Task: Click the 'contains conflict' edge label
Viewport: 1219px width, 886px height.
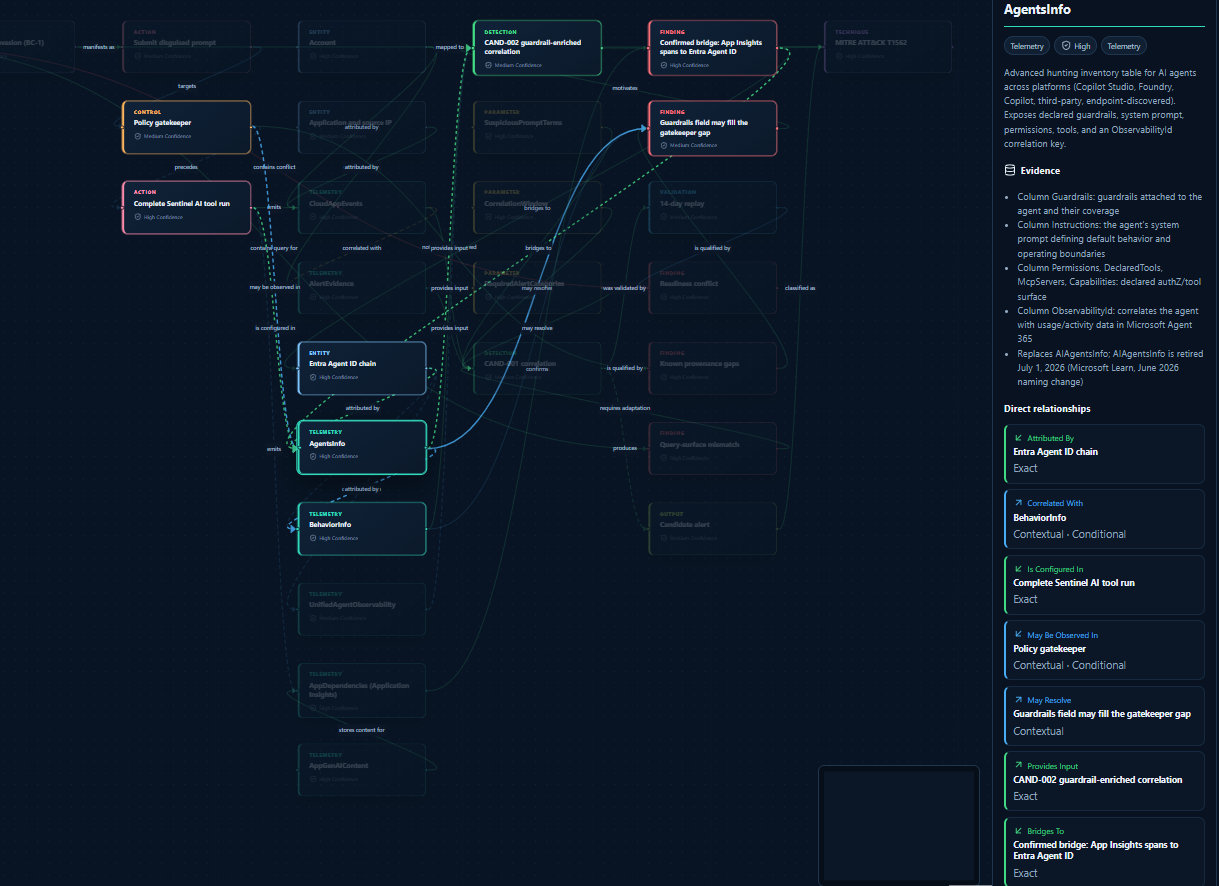Action: [x=274, y=167]
